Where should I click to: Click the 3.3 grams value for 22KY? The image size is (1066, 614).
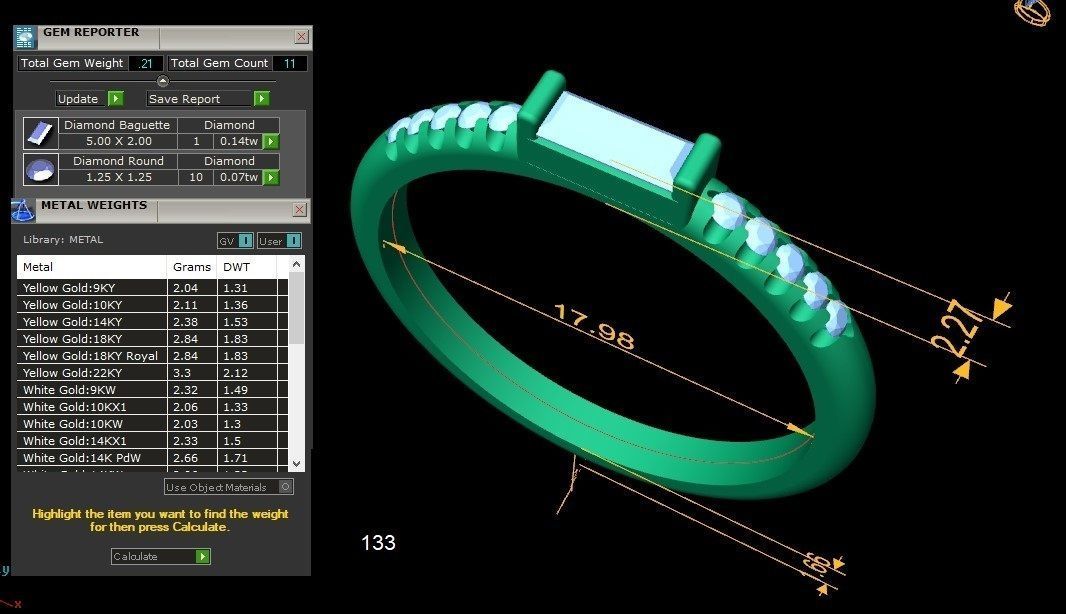point(192,373)
